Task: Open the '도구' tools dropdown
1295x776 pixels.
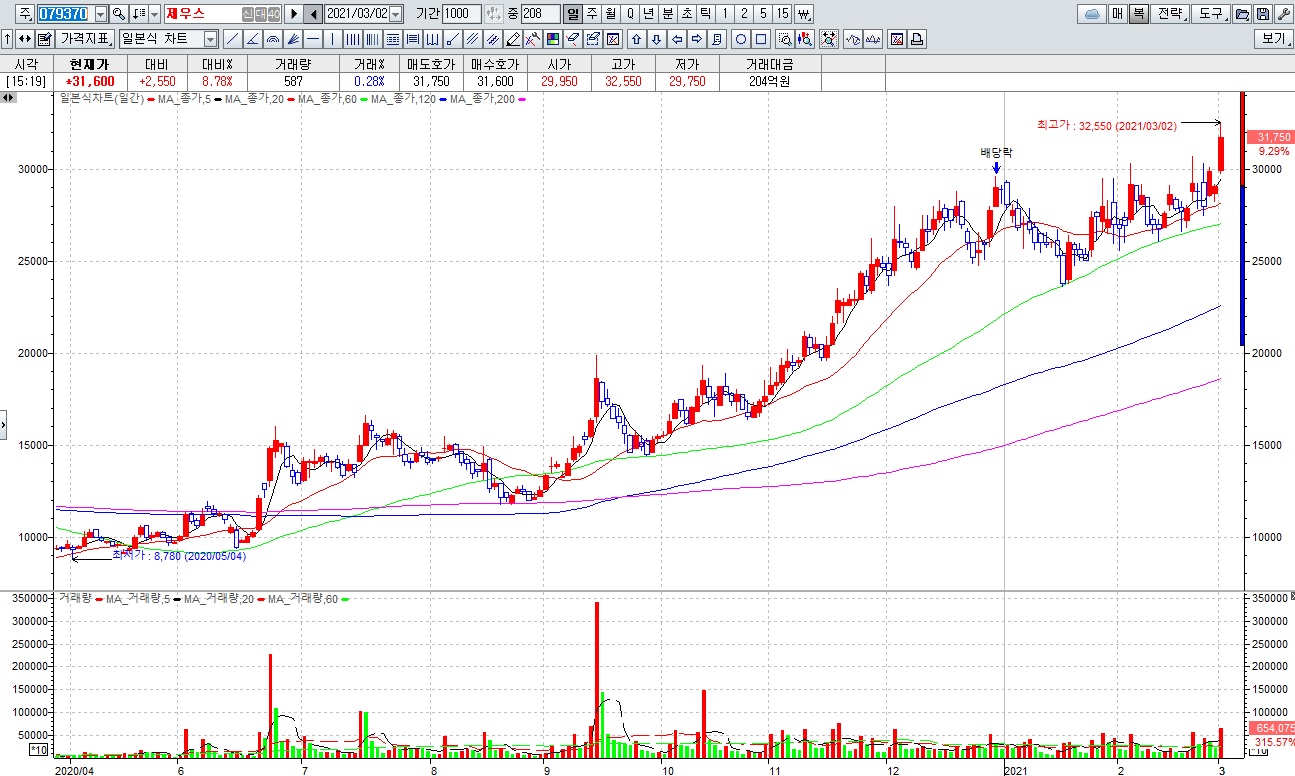Action: coord(1211,14)
